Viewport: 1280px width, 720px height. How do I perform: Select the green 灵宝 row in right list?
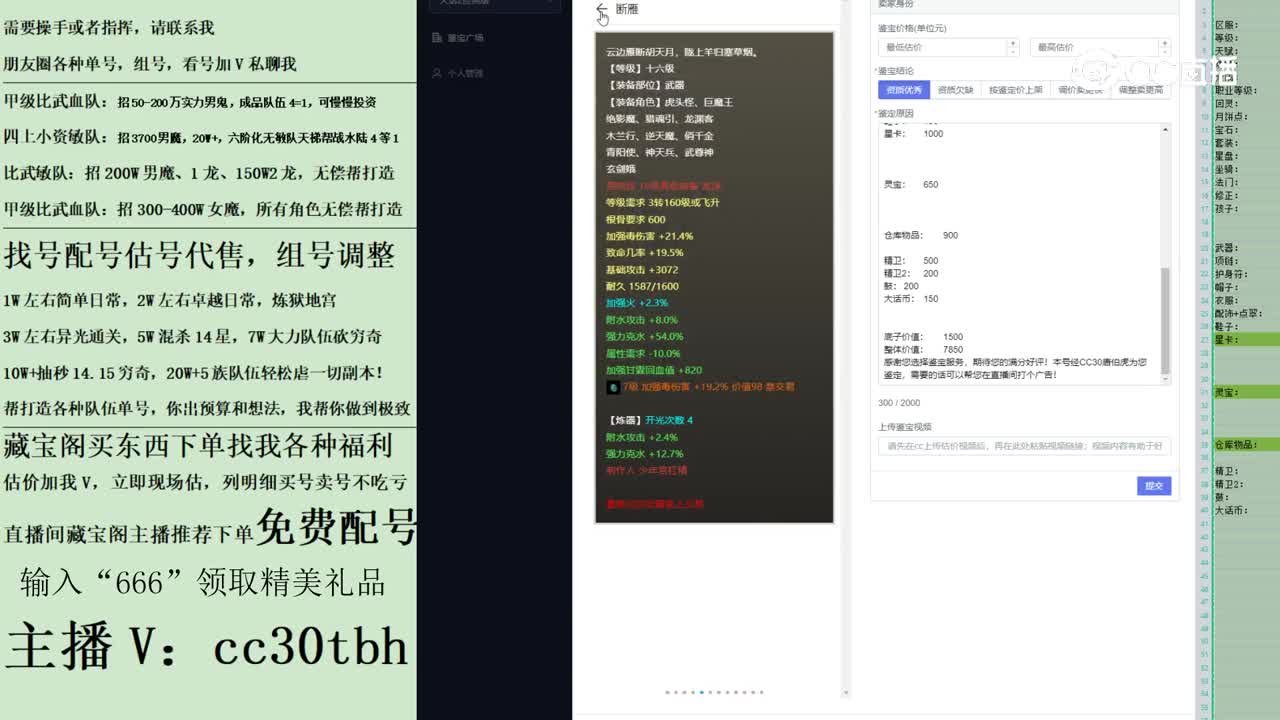(x=1246, y=392)
